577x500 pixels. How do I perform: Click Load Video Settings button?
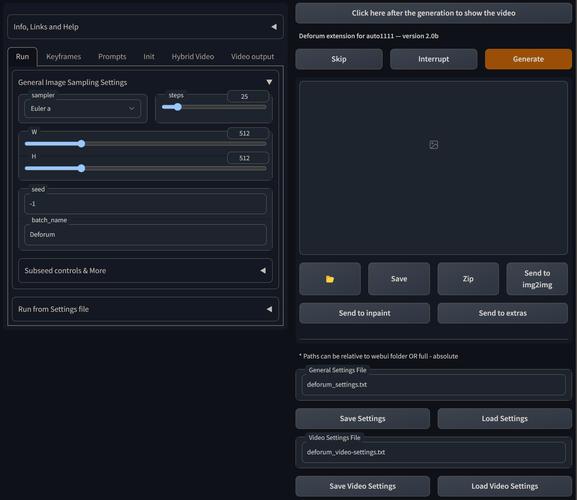tap(505, 486)
